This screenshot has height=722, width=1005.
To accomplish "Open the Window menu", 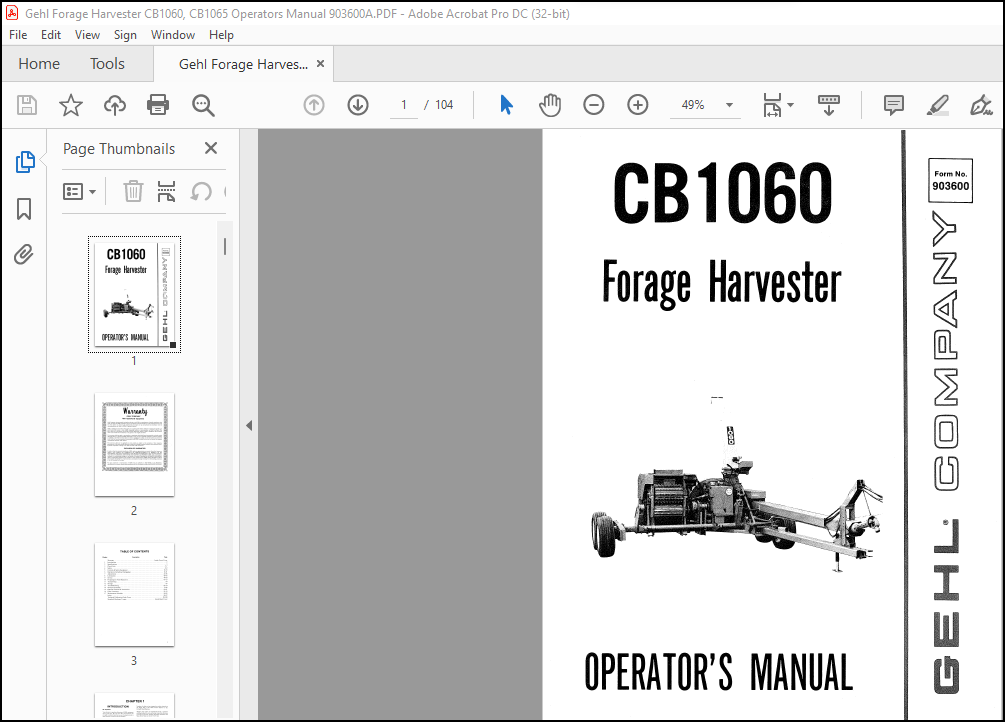I will tap(172, 35).
